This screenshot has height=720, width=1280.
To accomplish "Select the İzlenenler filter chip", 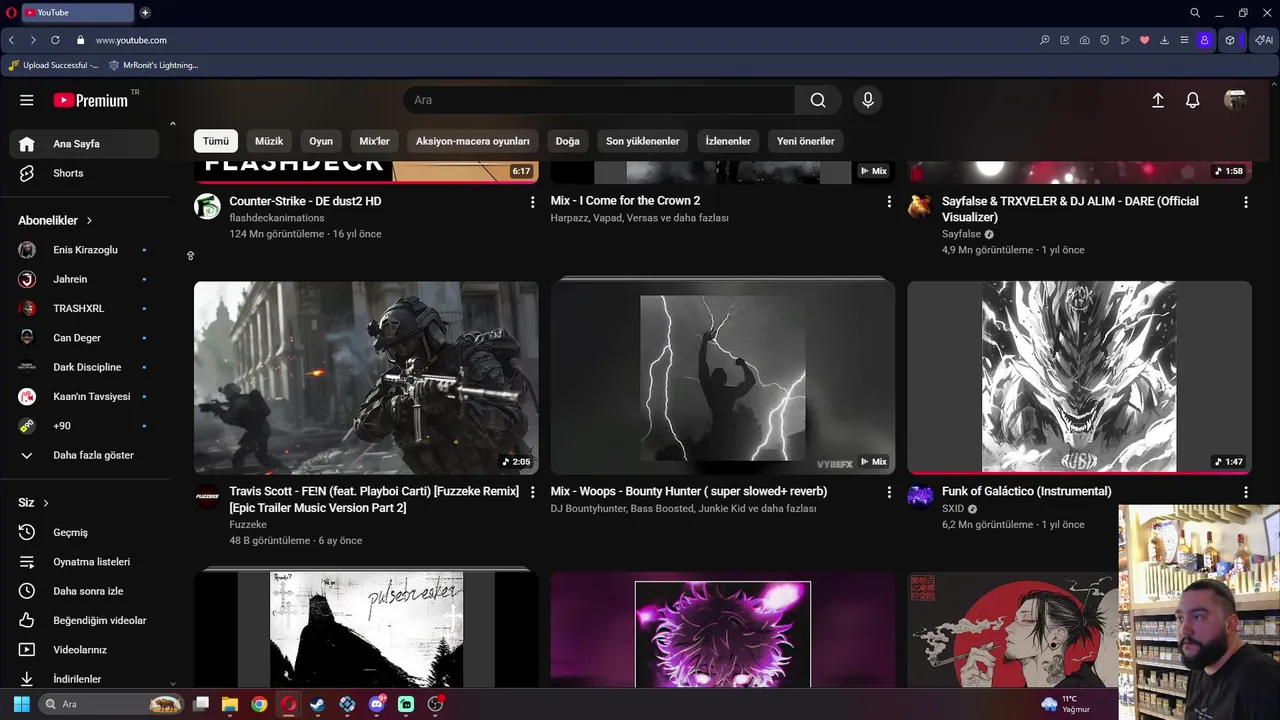I will coord(728,141).
